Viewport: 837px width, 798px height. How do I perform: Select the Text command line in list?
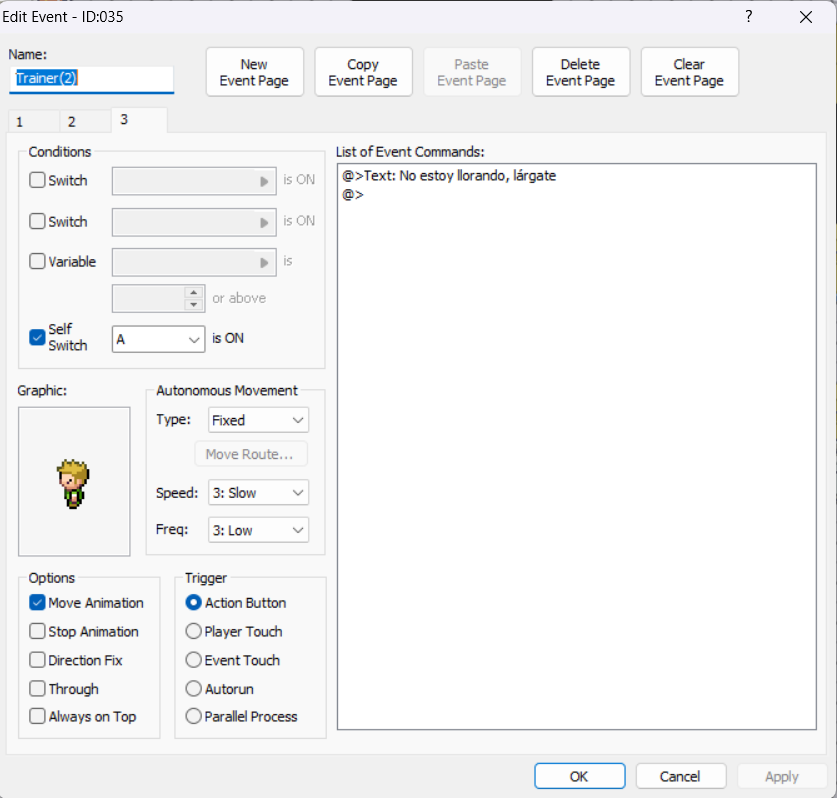tap(449, 176)
